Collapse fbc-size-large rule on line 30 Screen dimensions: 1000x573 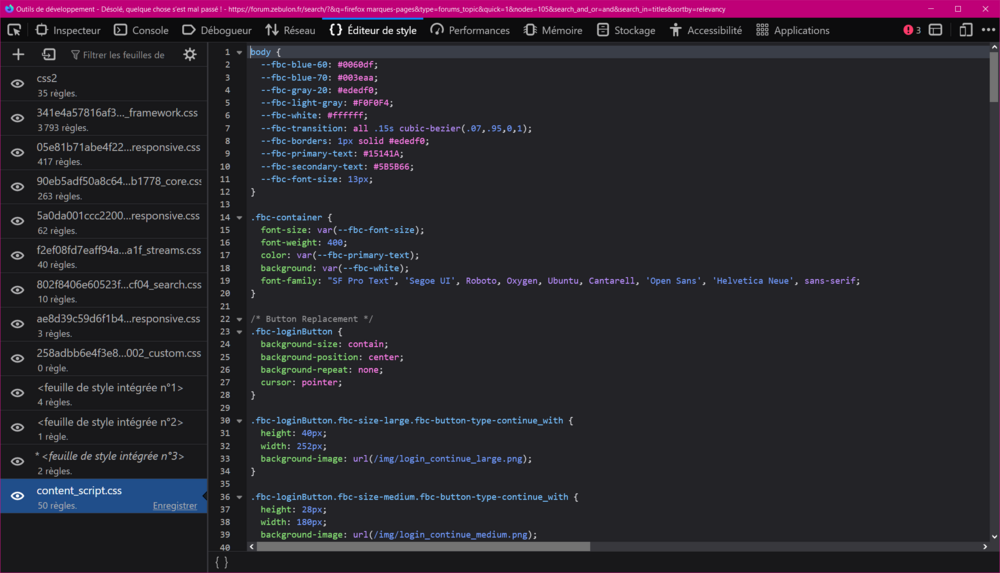tap(240, 420)
